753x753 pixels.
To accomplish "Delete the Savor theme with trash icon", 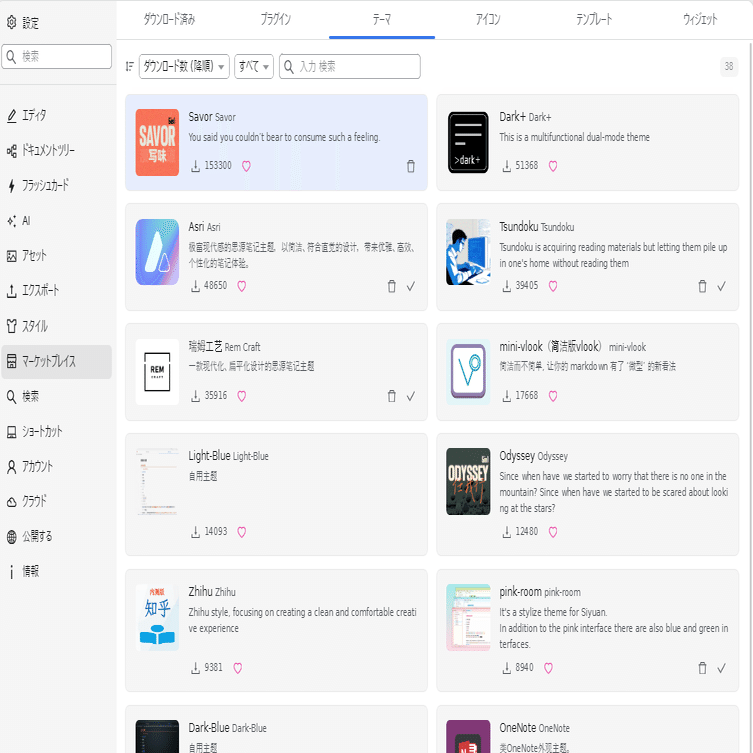I will (411, 166).
